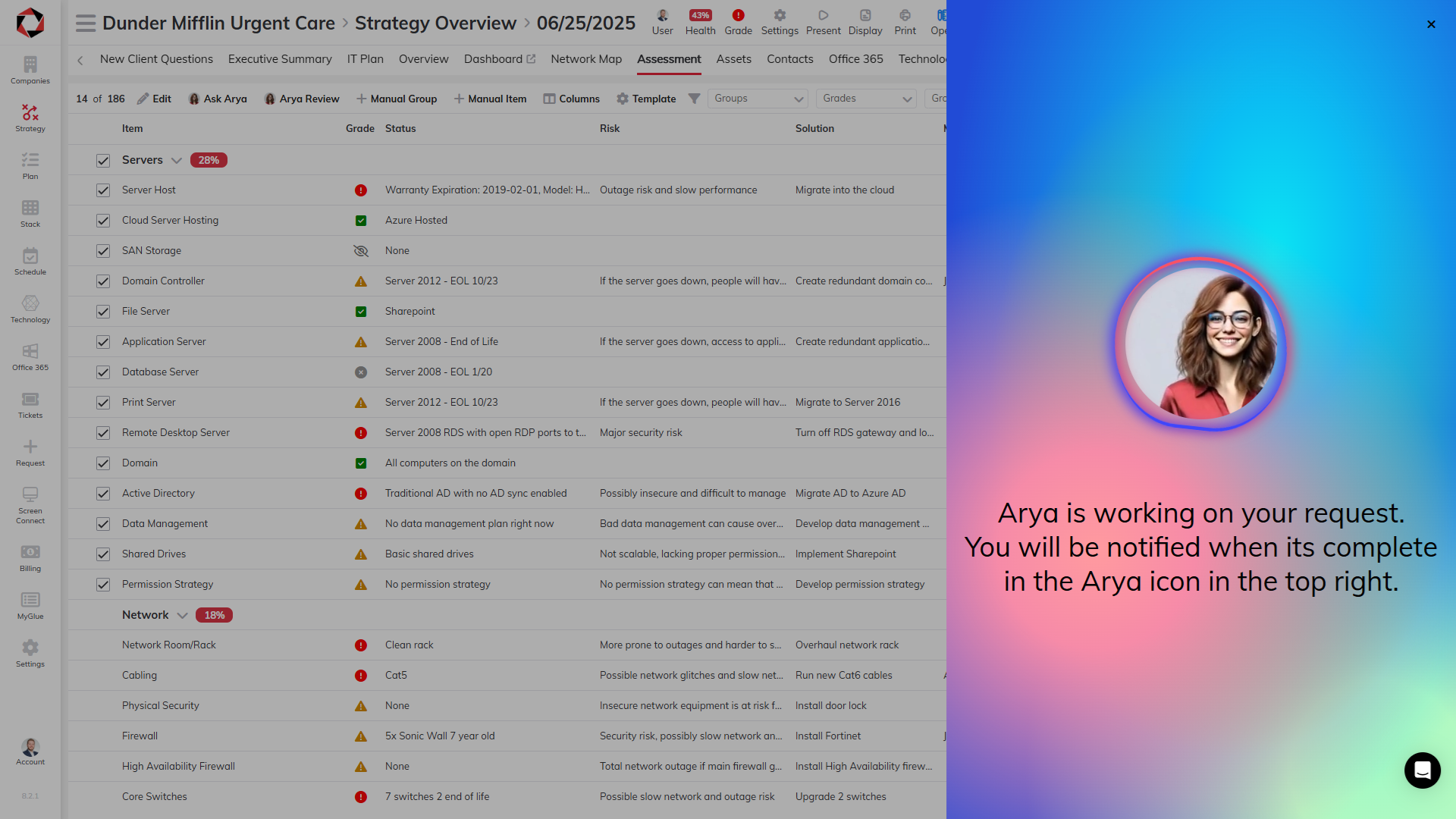1456x819 pixels.
Task: Click the hamburger menu icon
Action: tap(86, 24)
